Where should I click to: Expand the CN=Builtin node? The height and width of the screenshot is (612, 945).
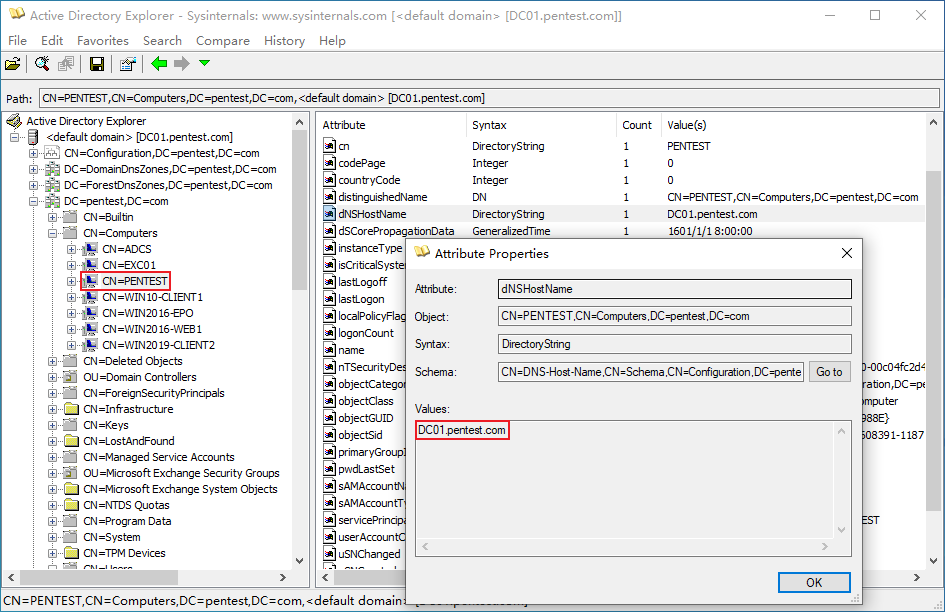click(x=52, y=217)
